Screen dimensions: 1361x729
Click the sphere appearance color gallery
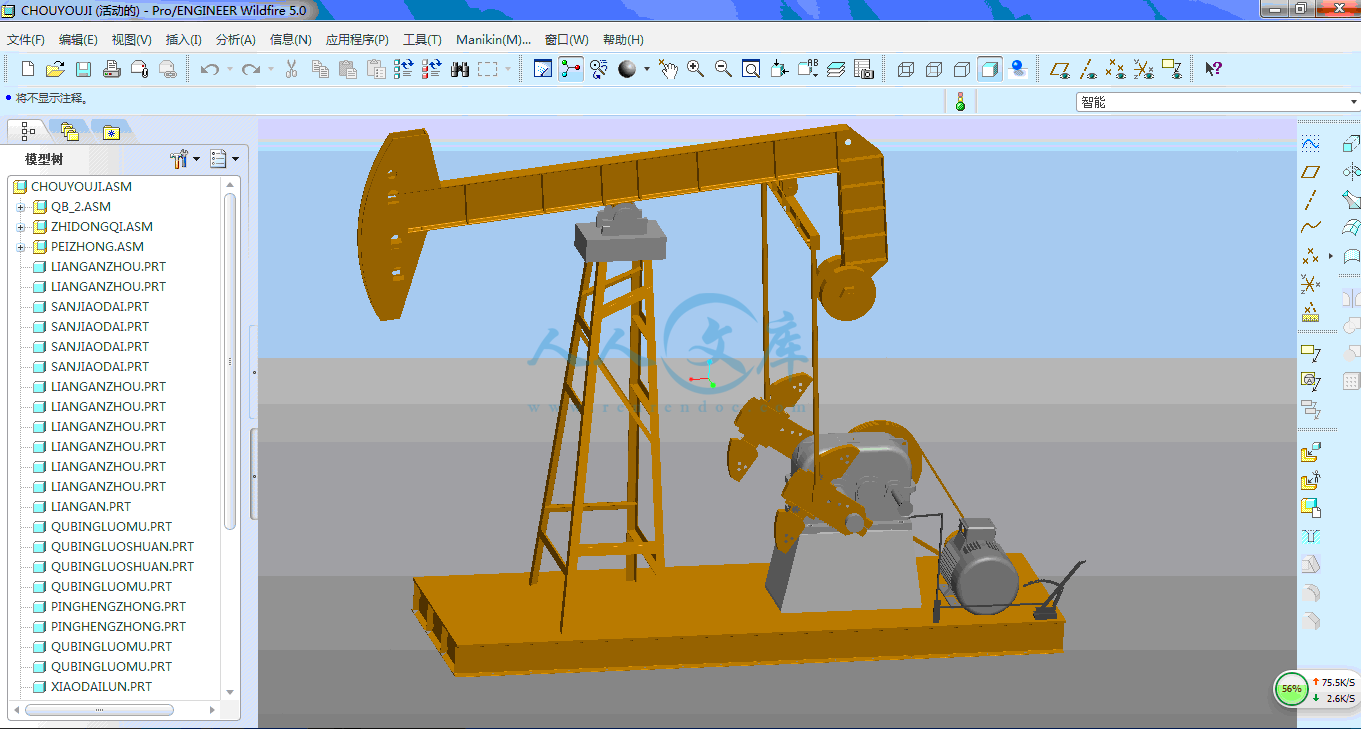click(627, 69)
